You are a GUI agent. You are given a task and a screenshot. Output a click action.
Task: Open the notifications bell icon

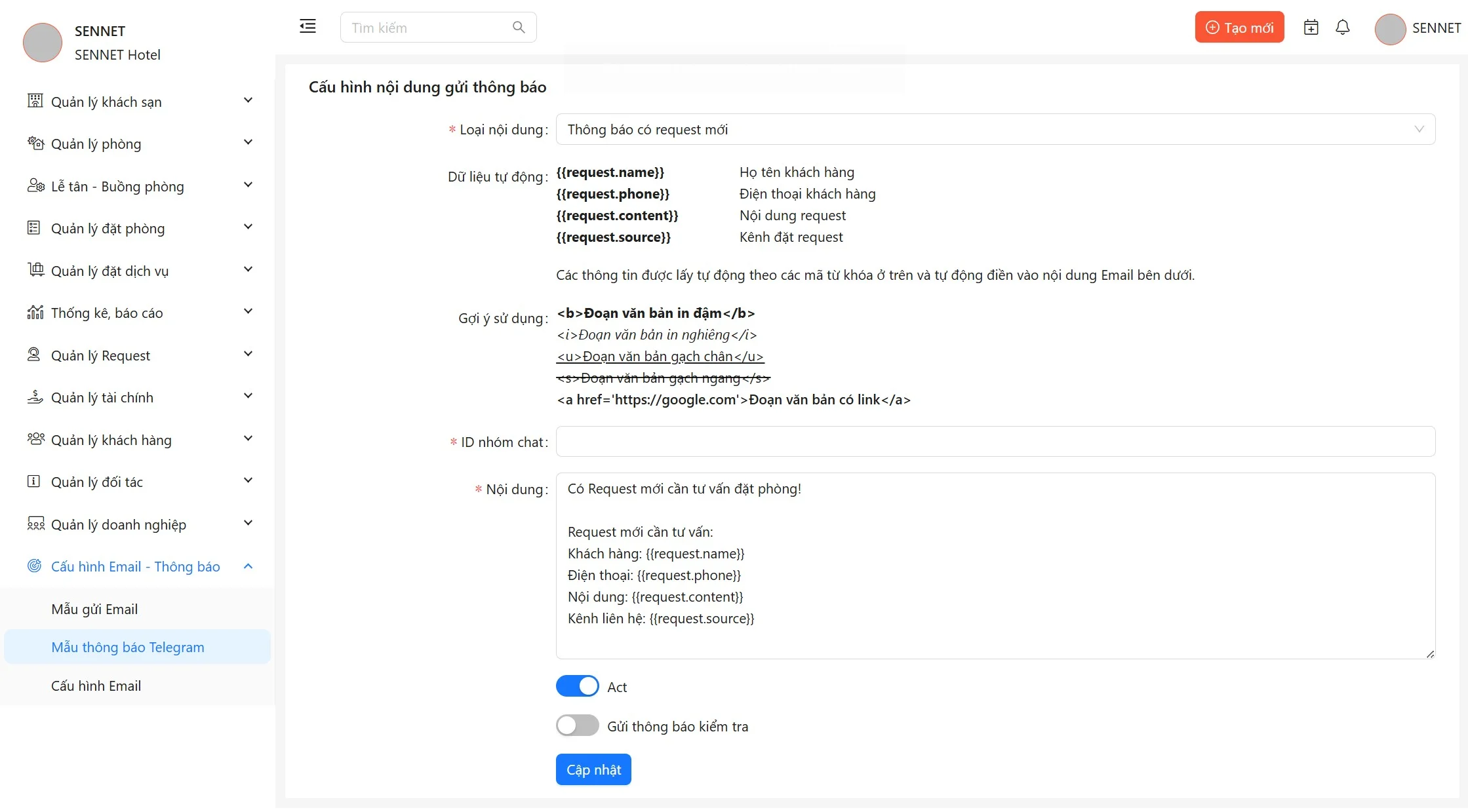point(1342,28)
